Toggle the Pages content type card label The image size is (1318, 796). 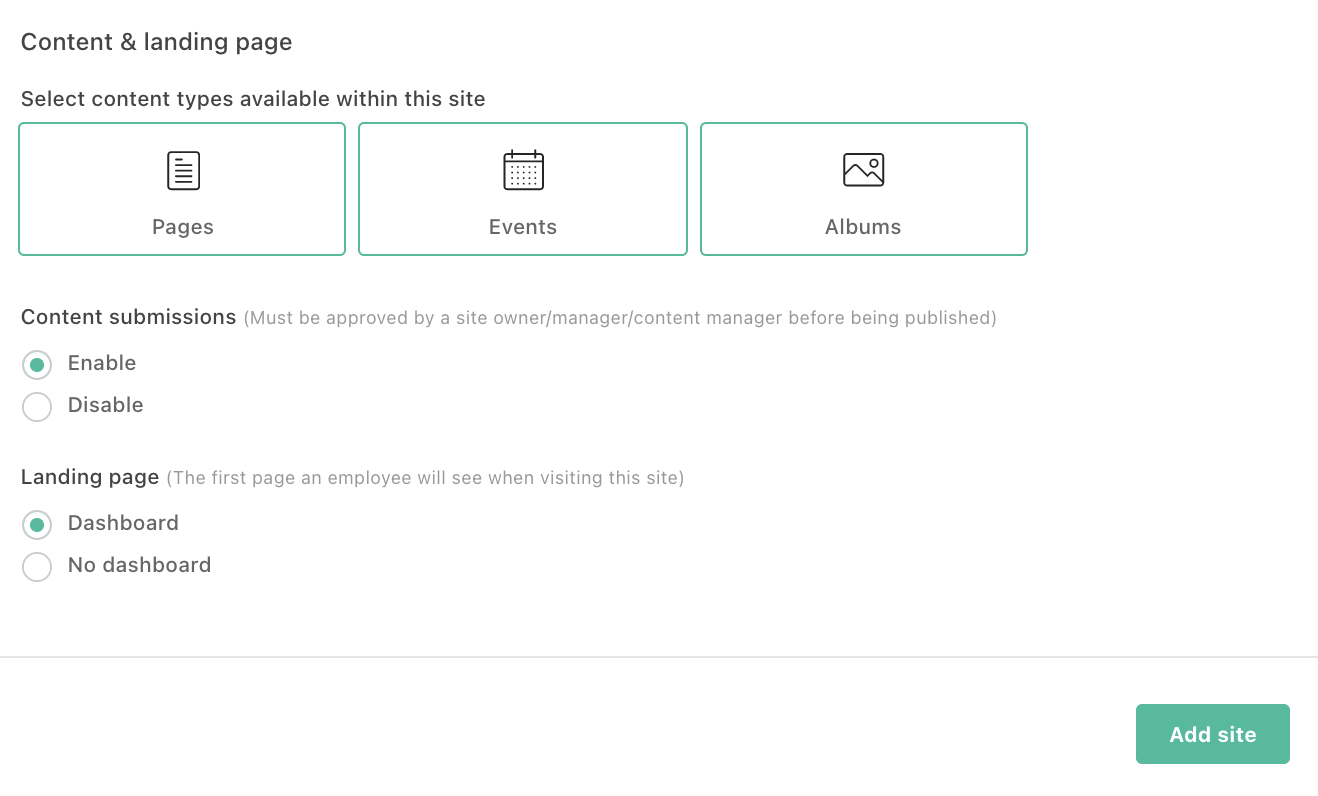[x=183, y=227]
